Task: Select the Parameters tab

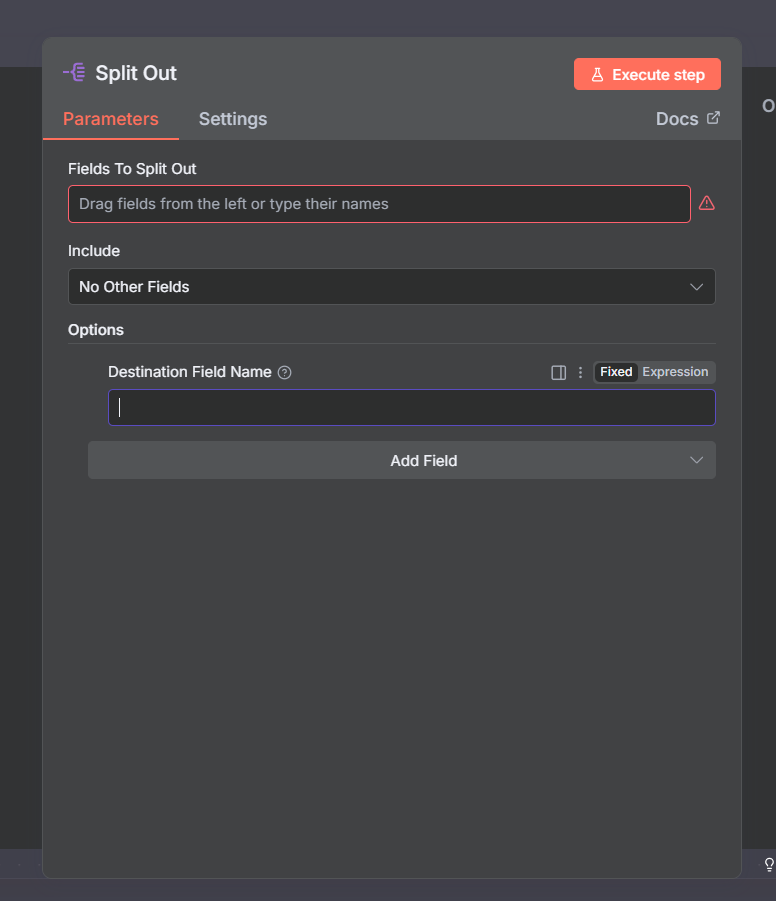Action: pos(110,119)
